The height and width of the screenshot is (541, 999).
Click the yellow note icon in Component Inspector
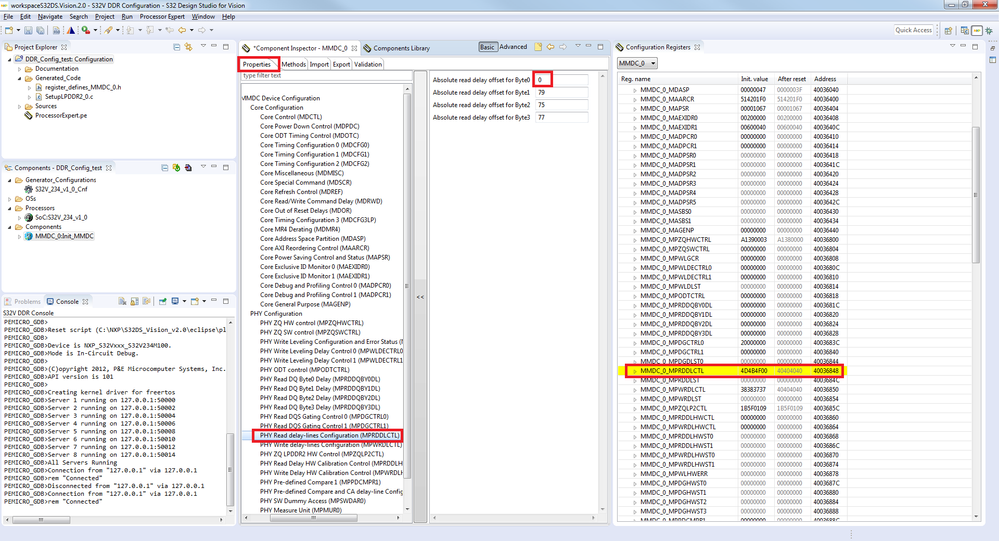coord(538,47)
